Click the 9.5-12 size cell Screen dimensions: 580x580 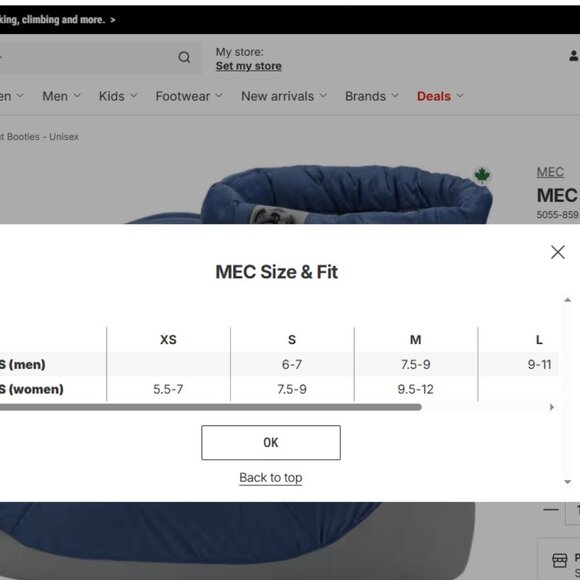point(415,389)
